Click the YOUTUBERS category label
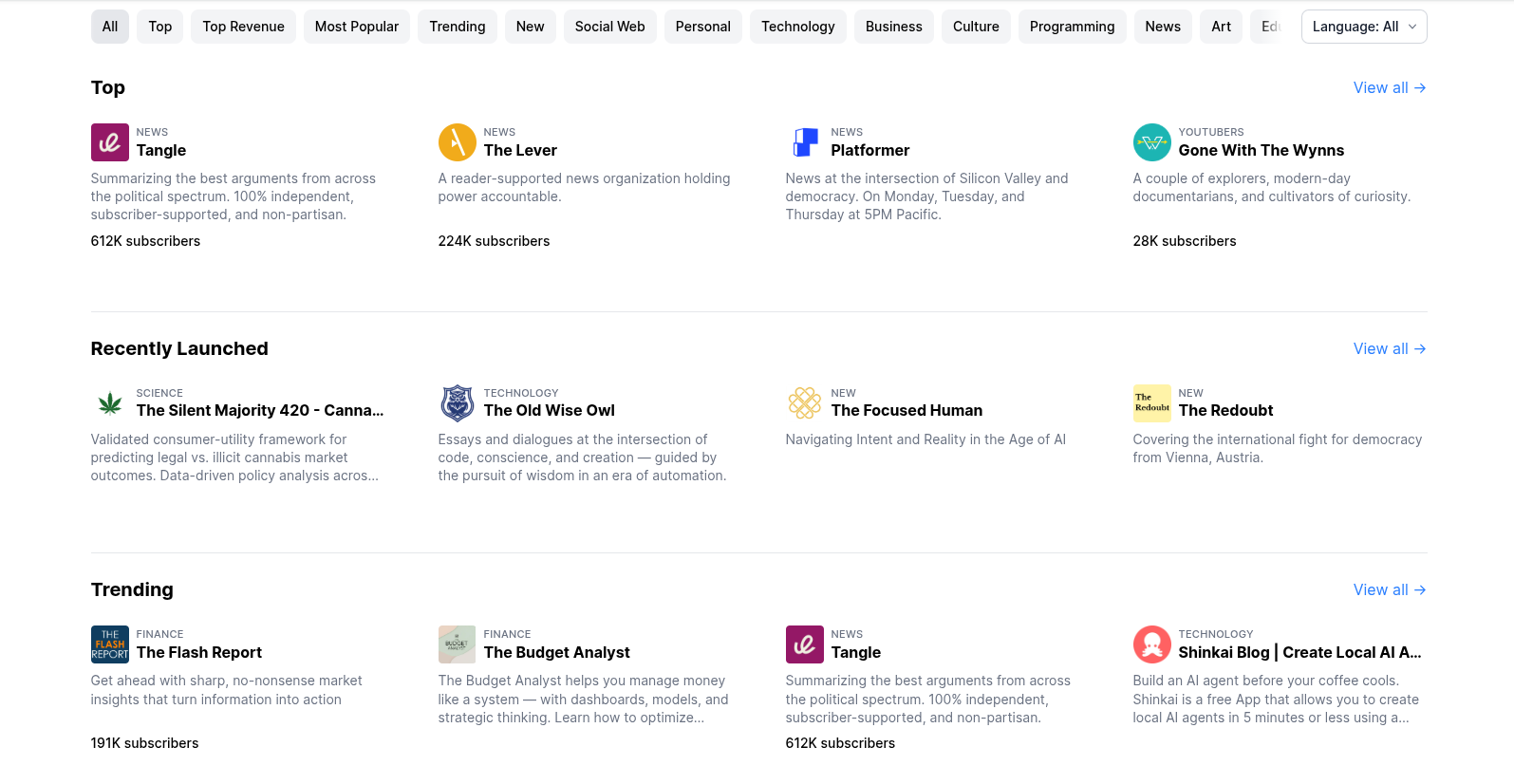This screenshot has width=1514, height=784. click(1211, 132)
